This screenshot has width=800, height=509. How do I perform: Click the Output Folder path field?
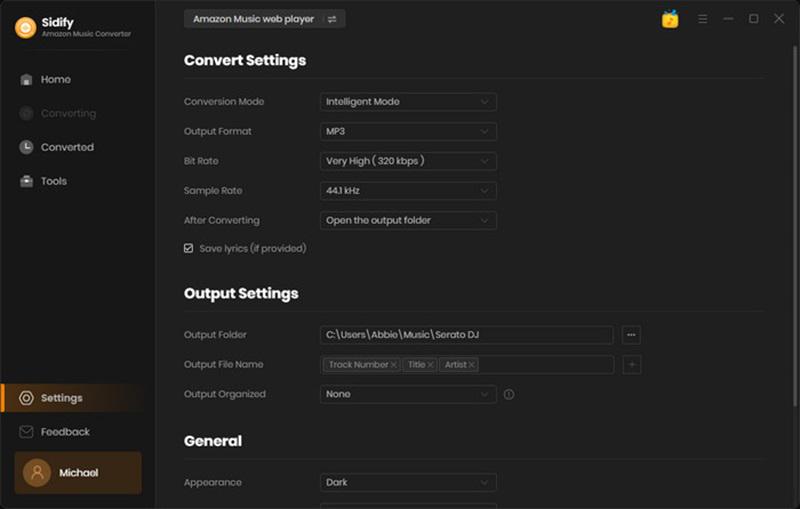(467, 335)
